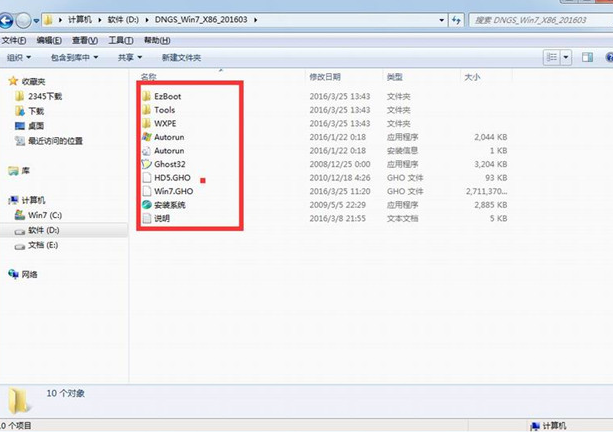Show the preview pane icon
This screenshot has height=432, width=613.
coord(587,58)
